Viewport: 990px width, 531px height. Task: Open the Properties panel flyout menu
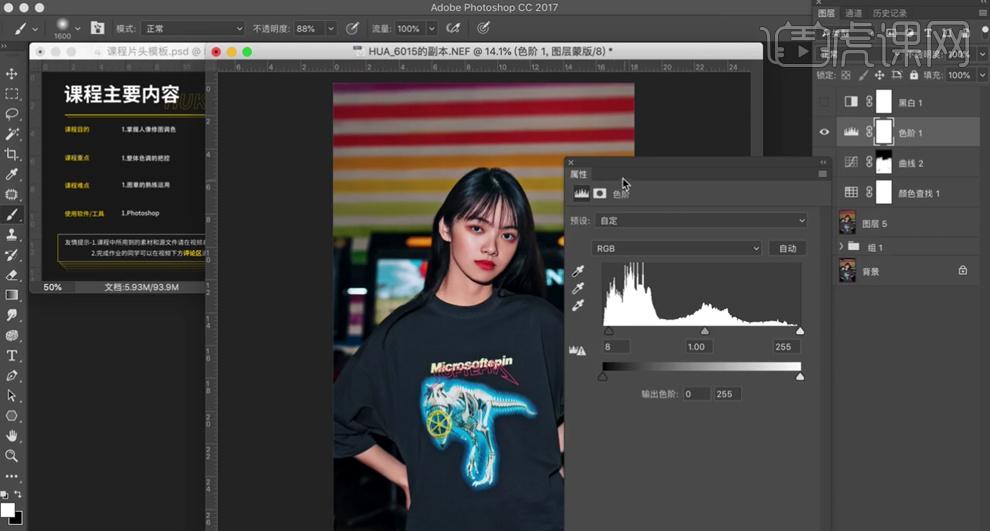822,174
